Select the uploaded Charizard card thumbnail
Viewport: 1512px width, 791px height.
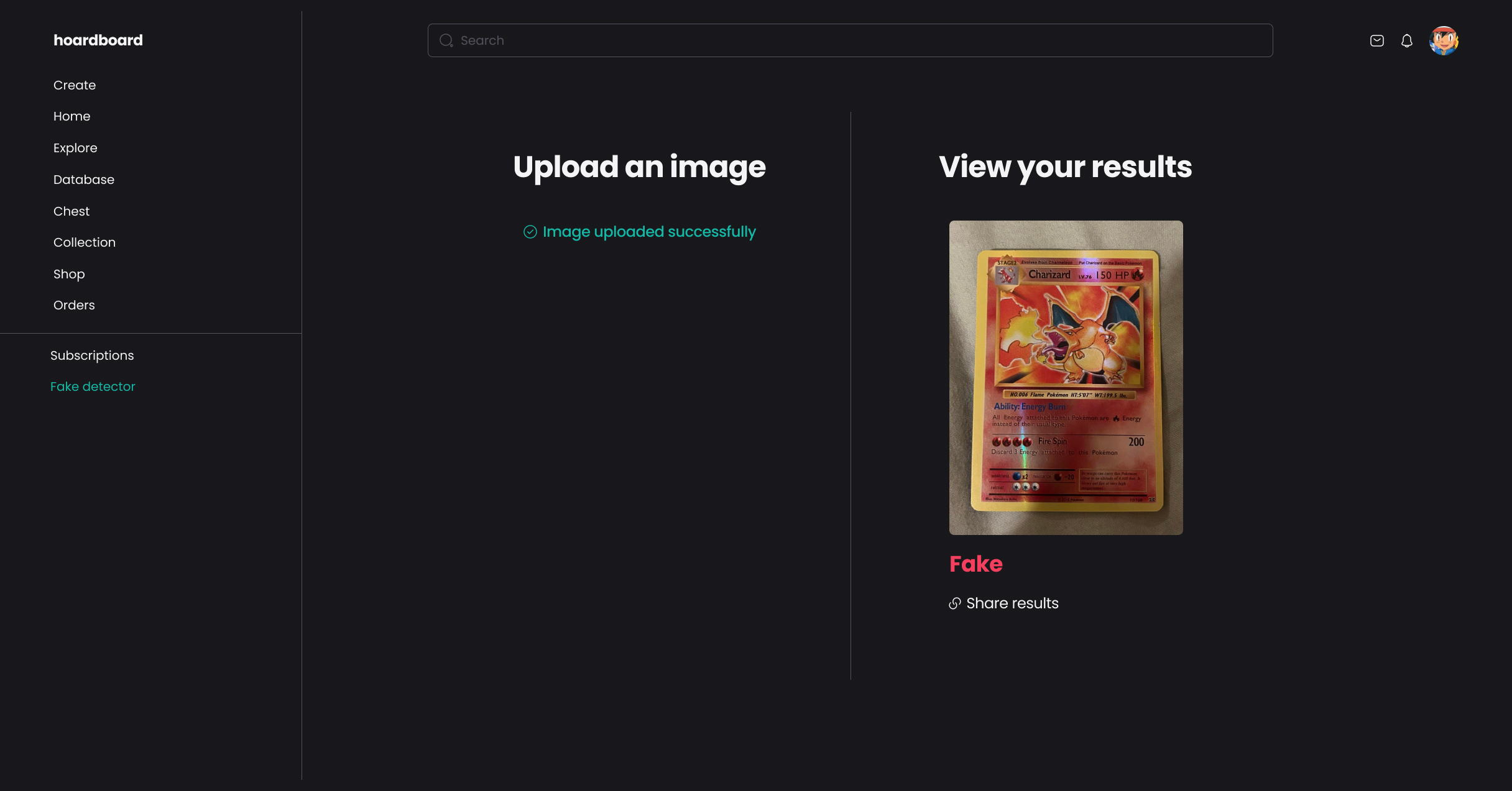[1066, 377]
